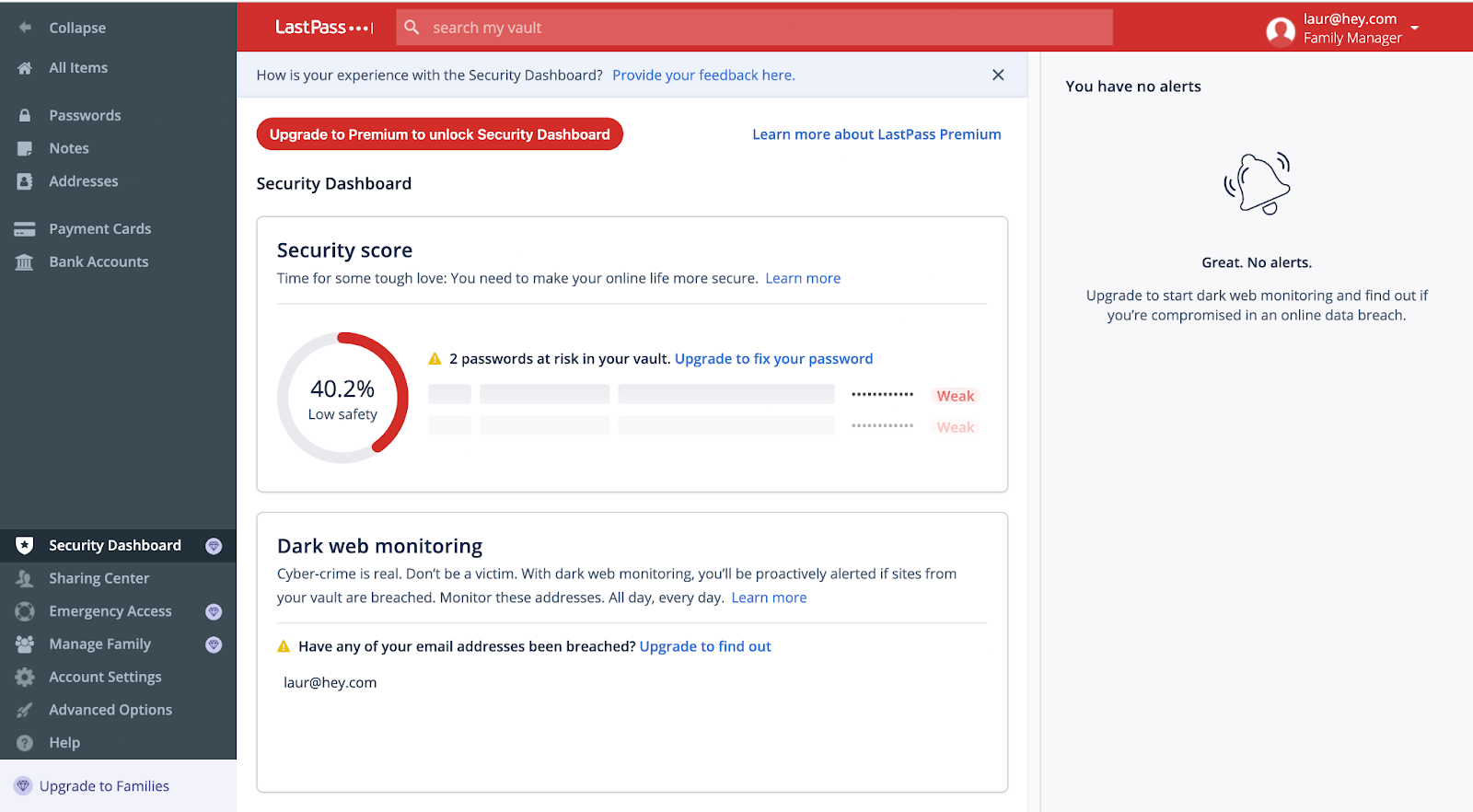Viewport: 1473px width, 812px height.
Task: Click the Sharing Center person icon
Action: [25, 579]
